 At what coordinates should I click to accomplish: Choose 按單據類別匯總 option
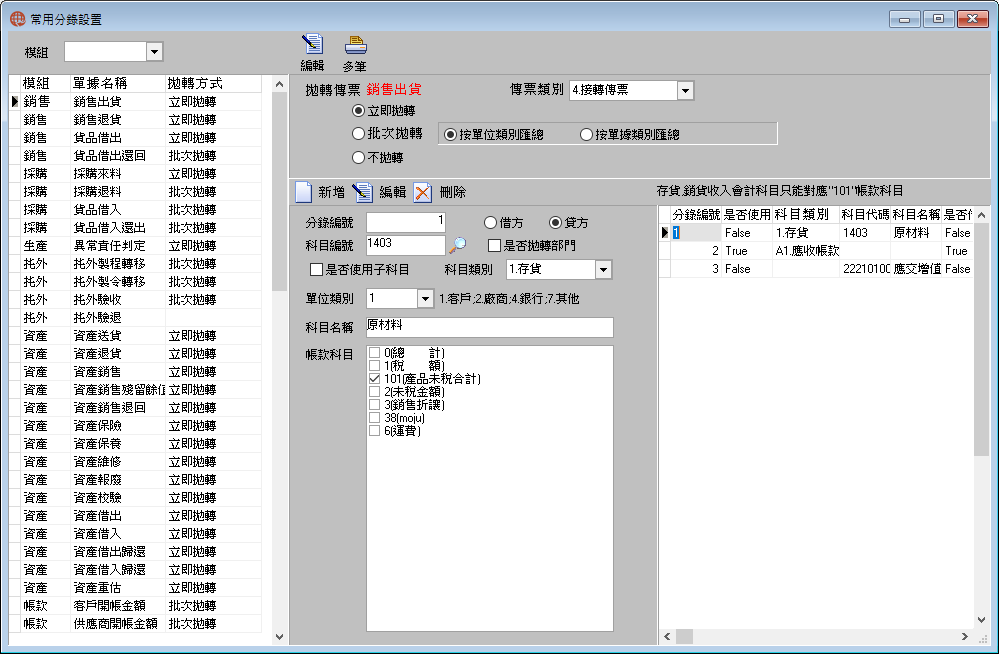tap(587, 134)
